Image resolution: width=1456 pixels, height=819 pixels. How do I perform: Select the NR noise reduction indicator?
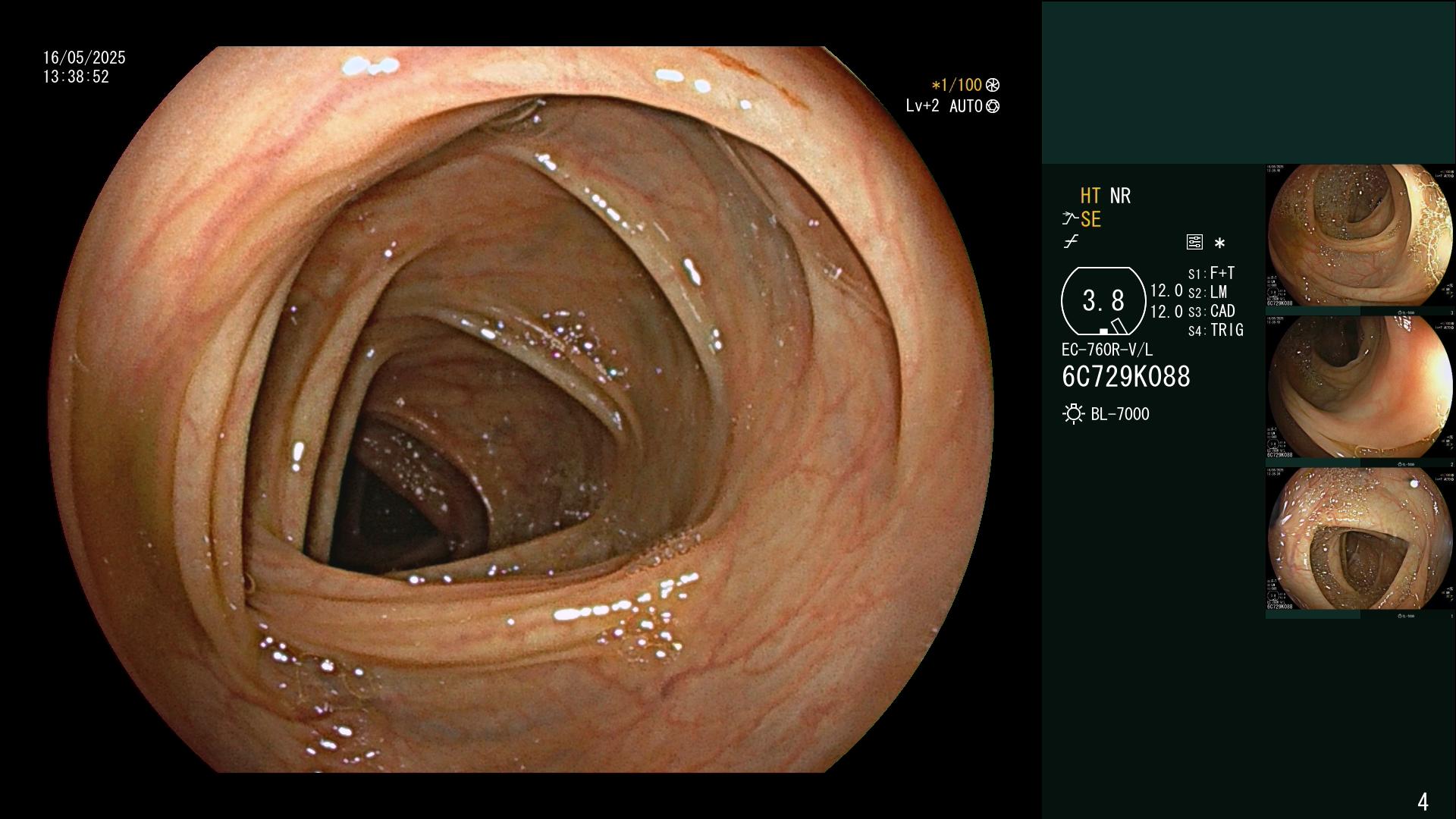[x=1120, y=196]
